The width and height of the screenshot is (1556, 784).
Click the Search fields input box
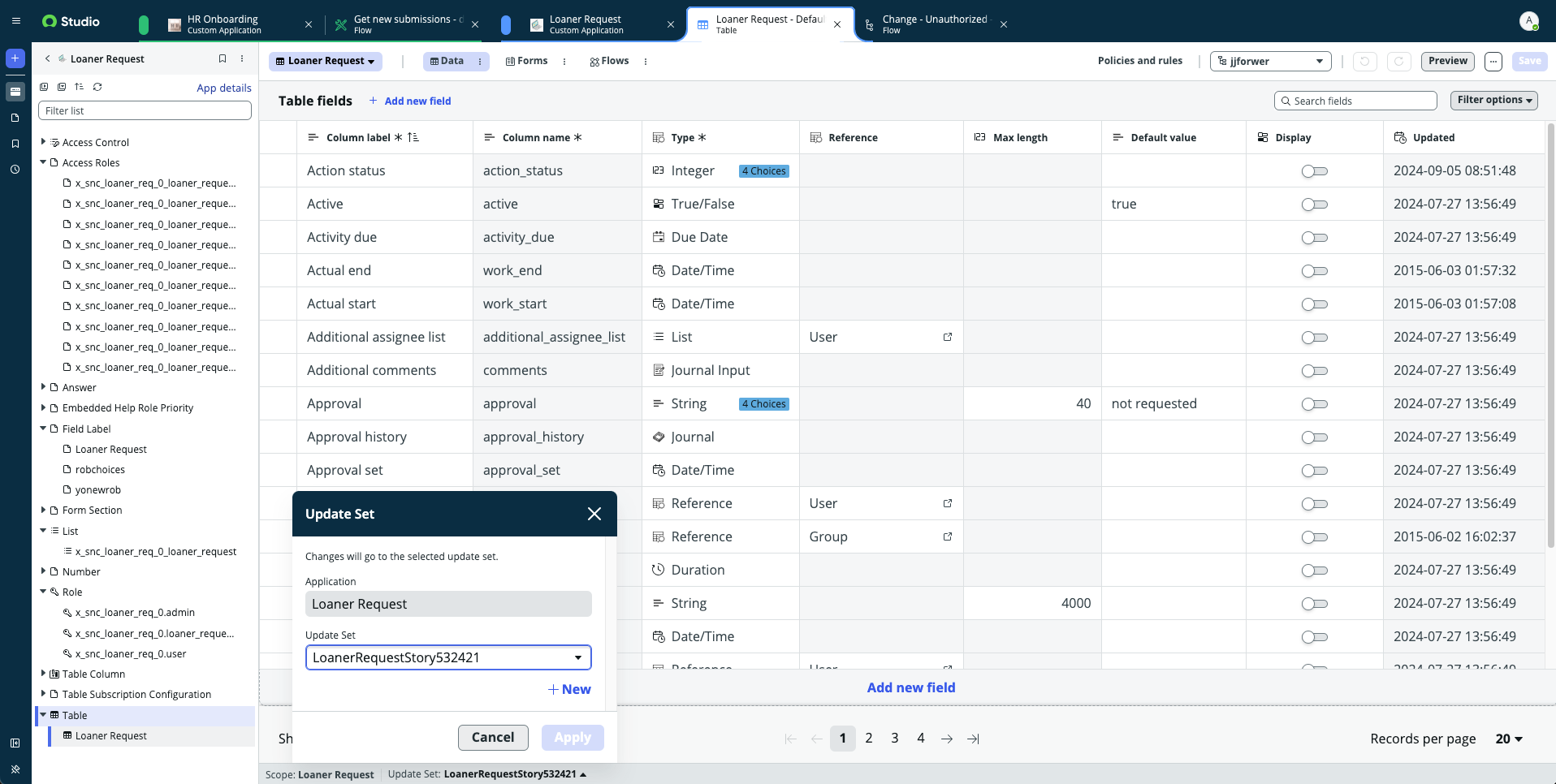click(x=1355, y=101)
